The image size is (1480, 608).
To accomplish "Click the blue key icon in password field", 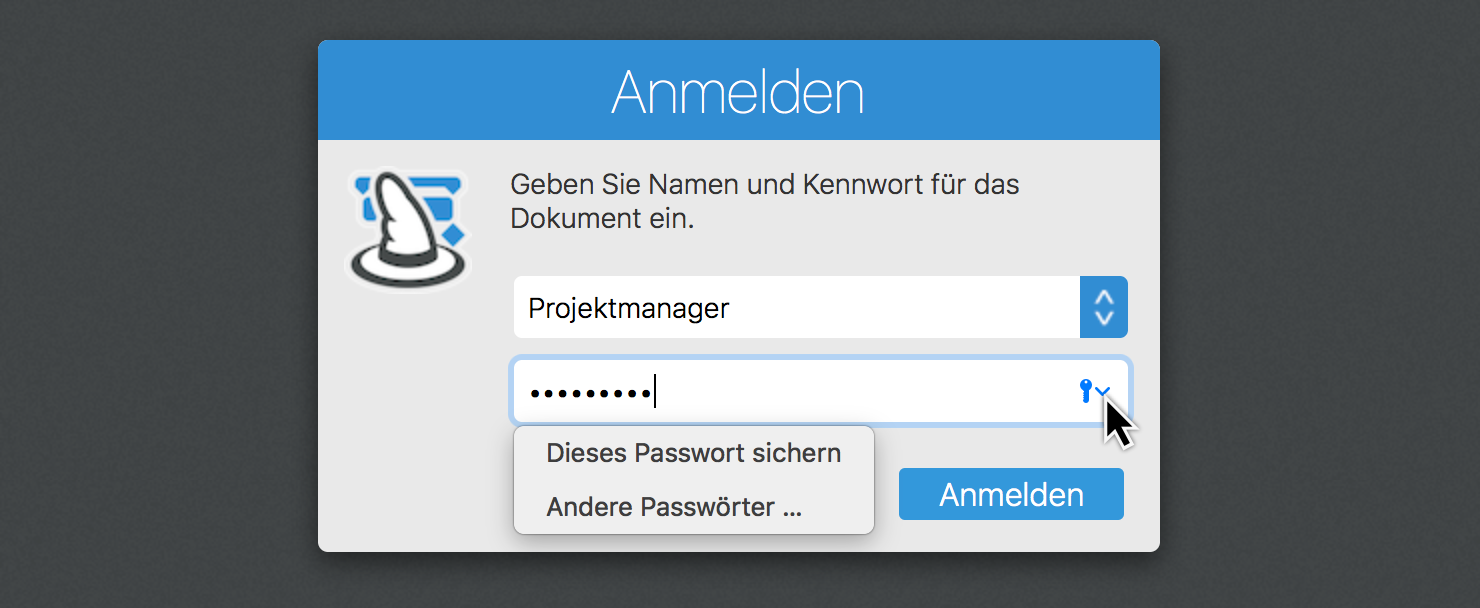I will click(x=1086, y=391).
